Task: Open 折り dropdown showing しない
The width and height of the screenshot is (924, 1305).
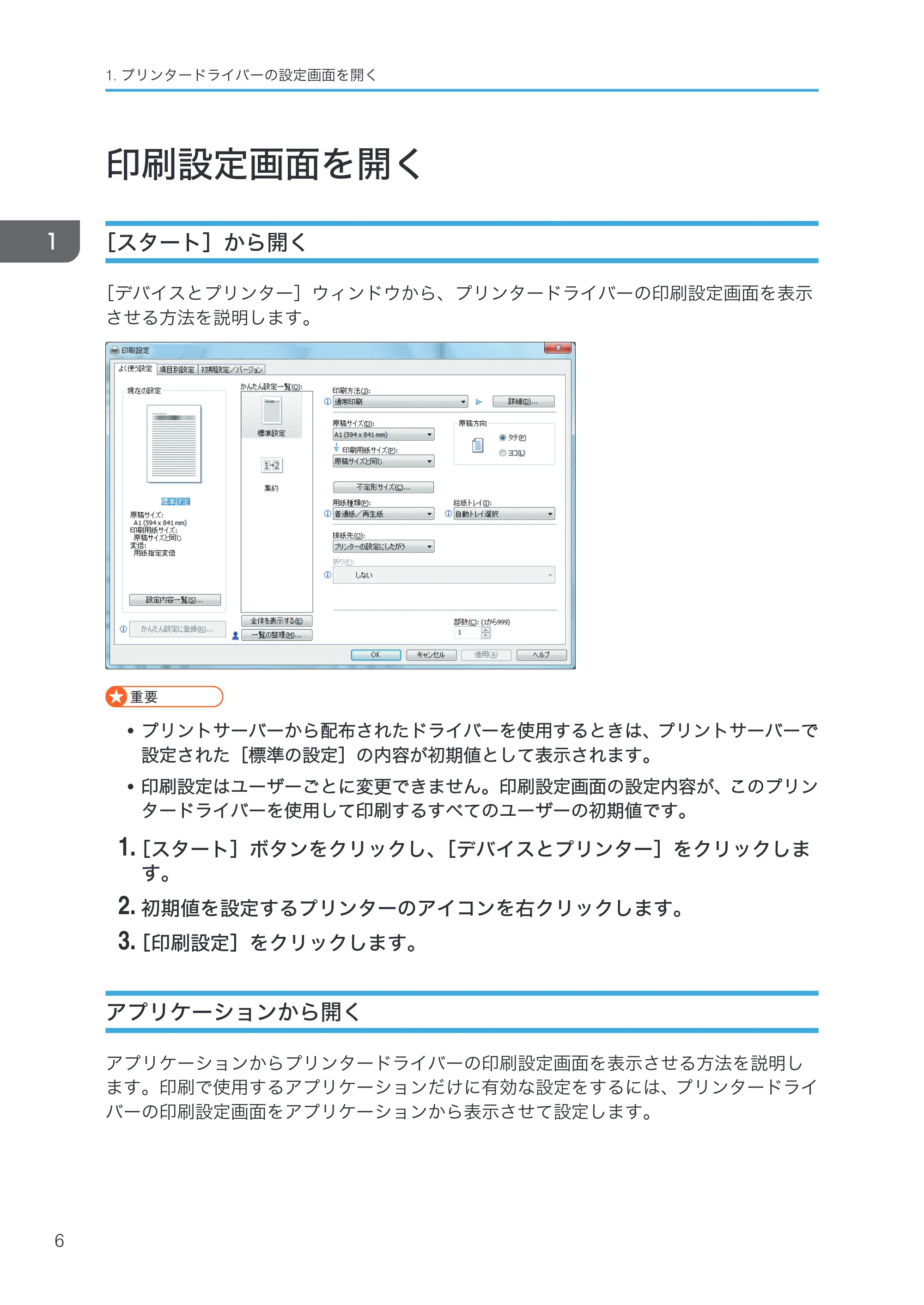Action: pos(444,575)
